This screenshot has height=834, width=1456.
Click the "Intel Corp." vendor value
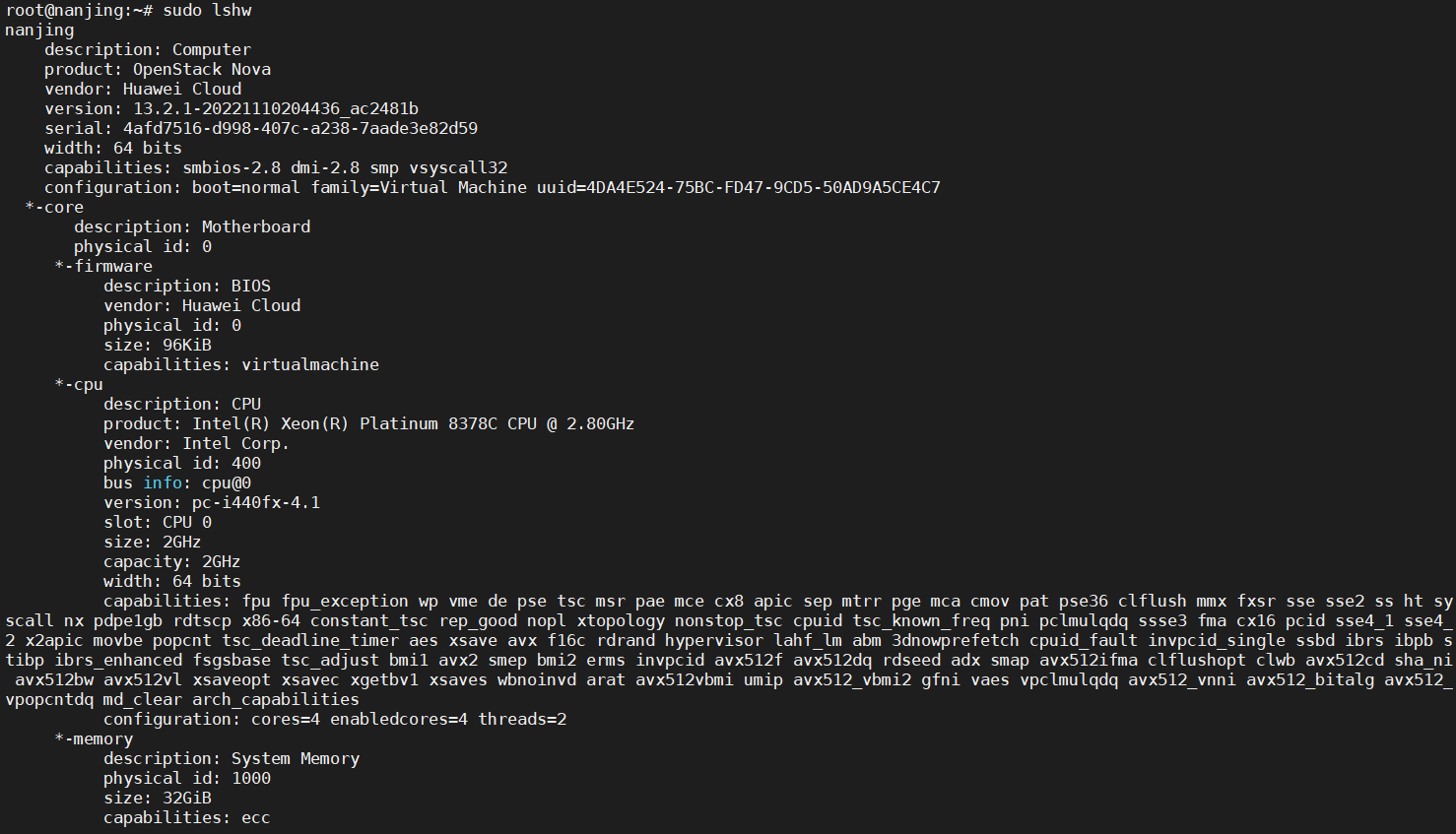(x=236, y=443)
